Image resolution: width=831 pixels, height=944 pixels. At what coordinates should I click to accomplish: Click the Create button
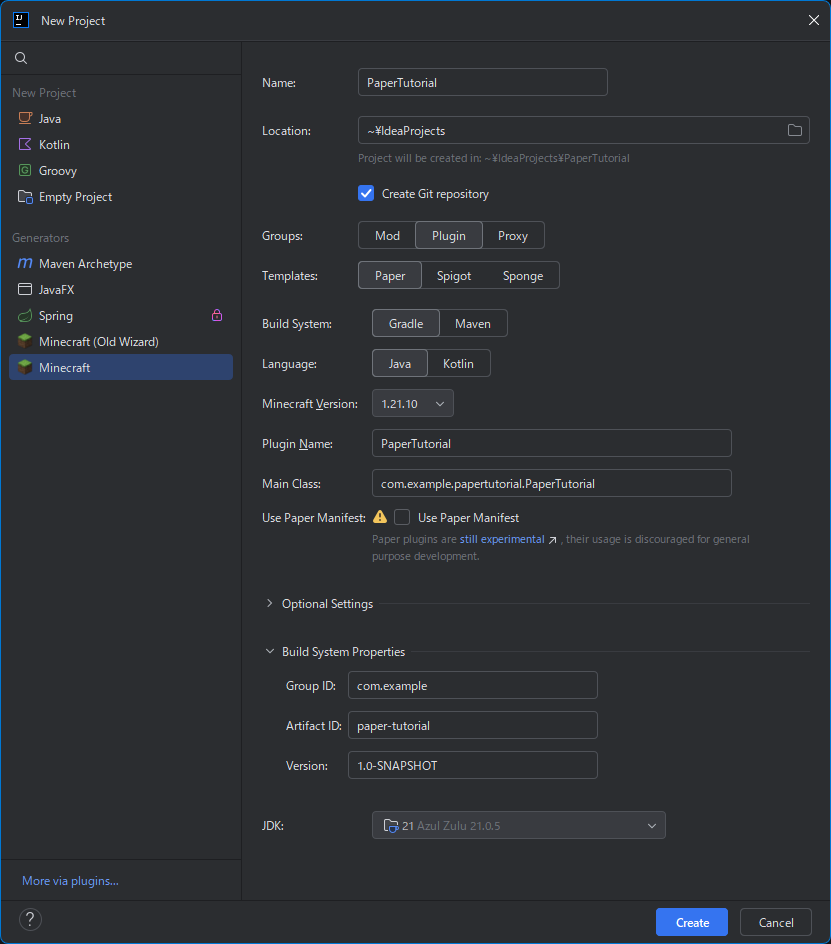[x=692, y=922]
